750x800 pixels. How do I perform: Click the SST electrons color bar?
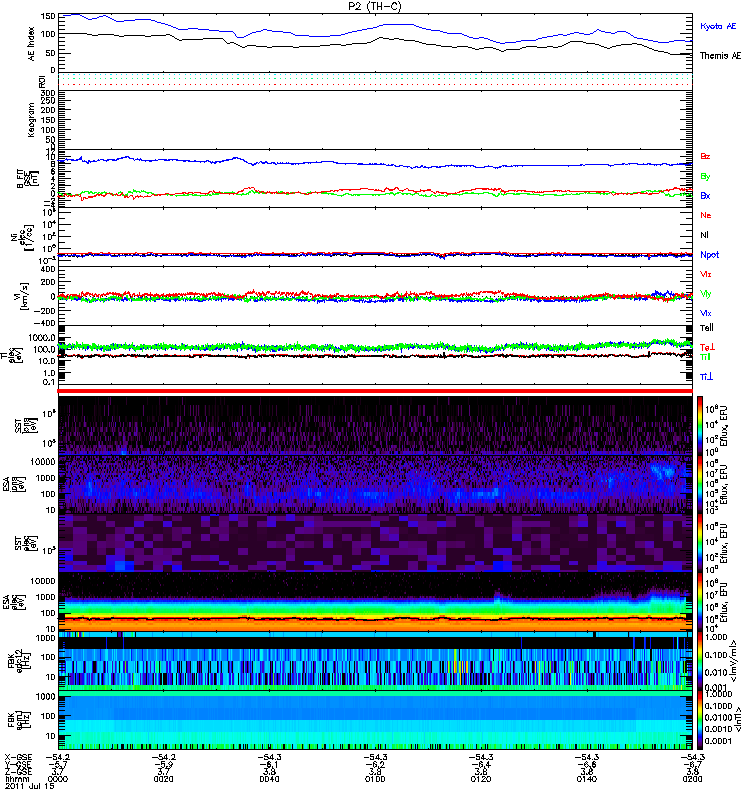click(700, 543)
